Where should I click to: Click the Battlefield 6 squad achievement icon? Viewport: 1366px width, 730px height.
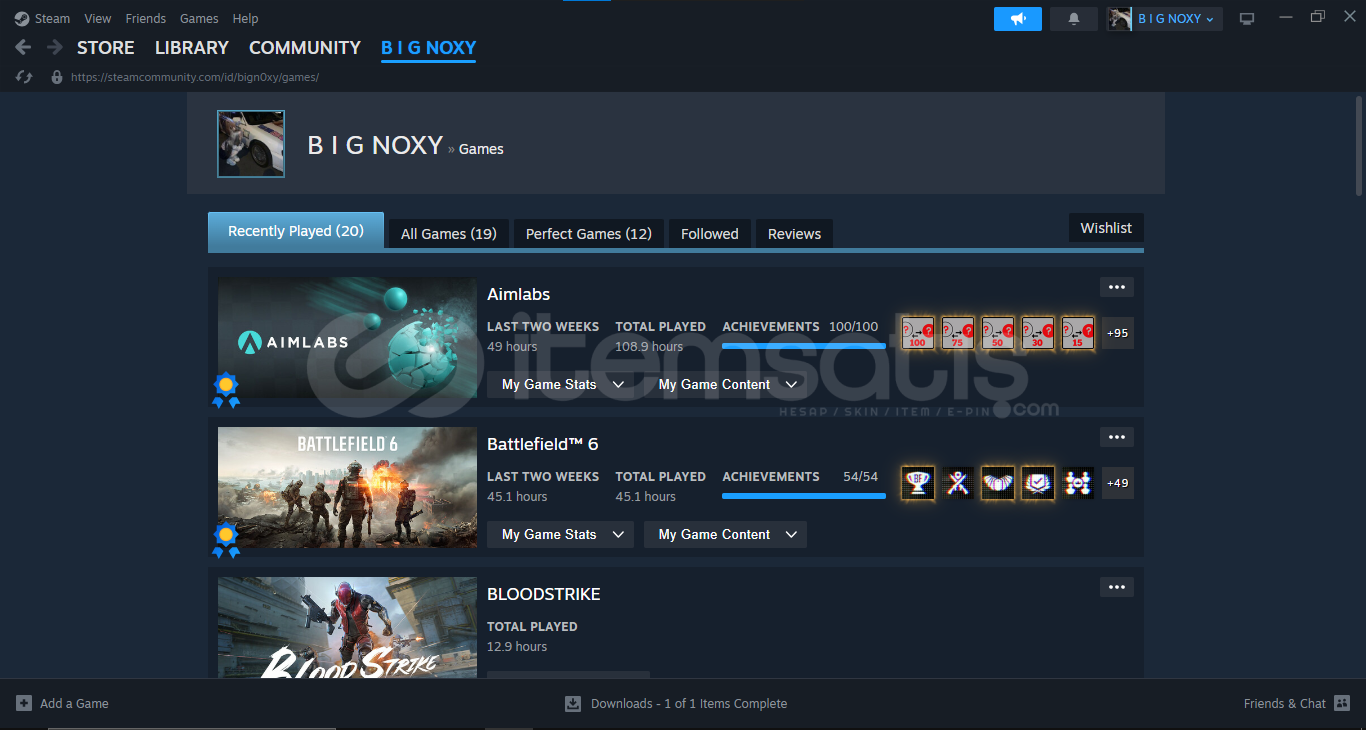pyautogui.click(x=1078, y=483)
